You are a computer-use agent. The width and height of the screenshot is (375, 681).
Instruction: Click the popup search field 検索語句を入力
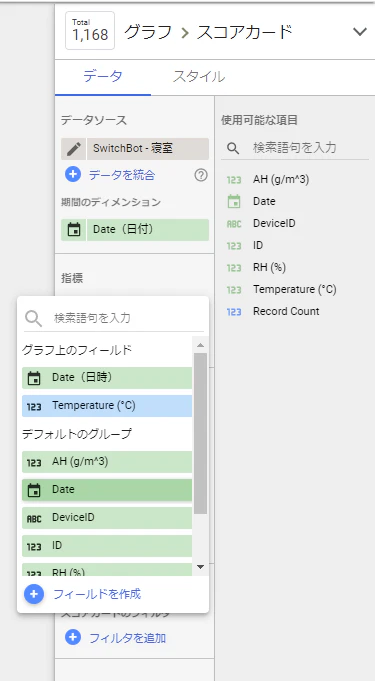click(x=114, y=318)
